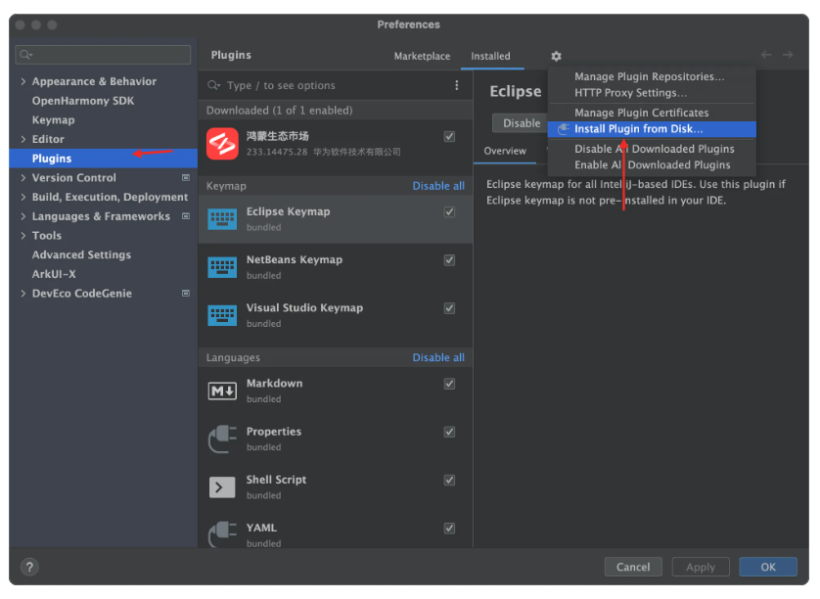Expand Appearance & Behavior settings
The width and height of the screenshot is (820, 599).
point(23,81)
